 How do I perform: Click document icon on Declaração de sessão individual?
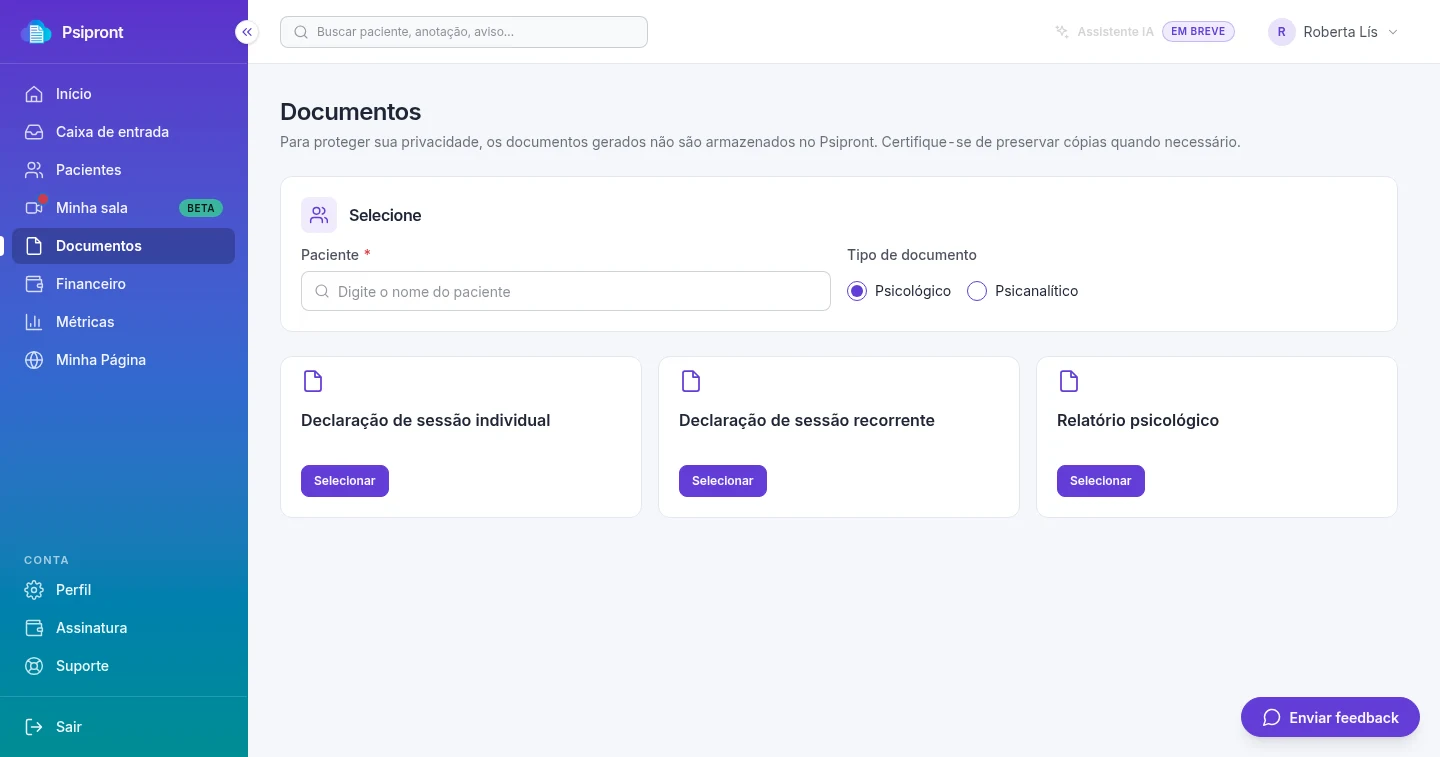(313, 381)
